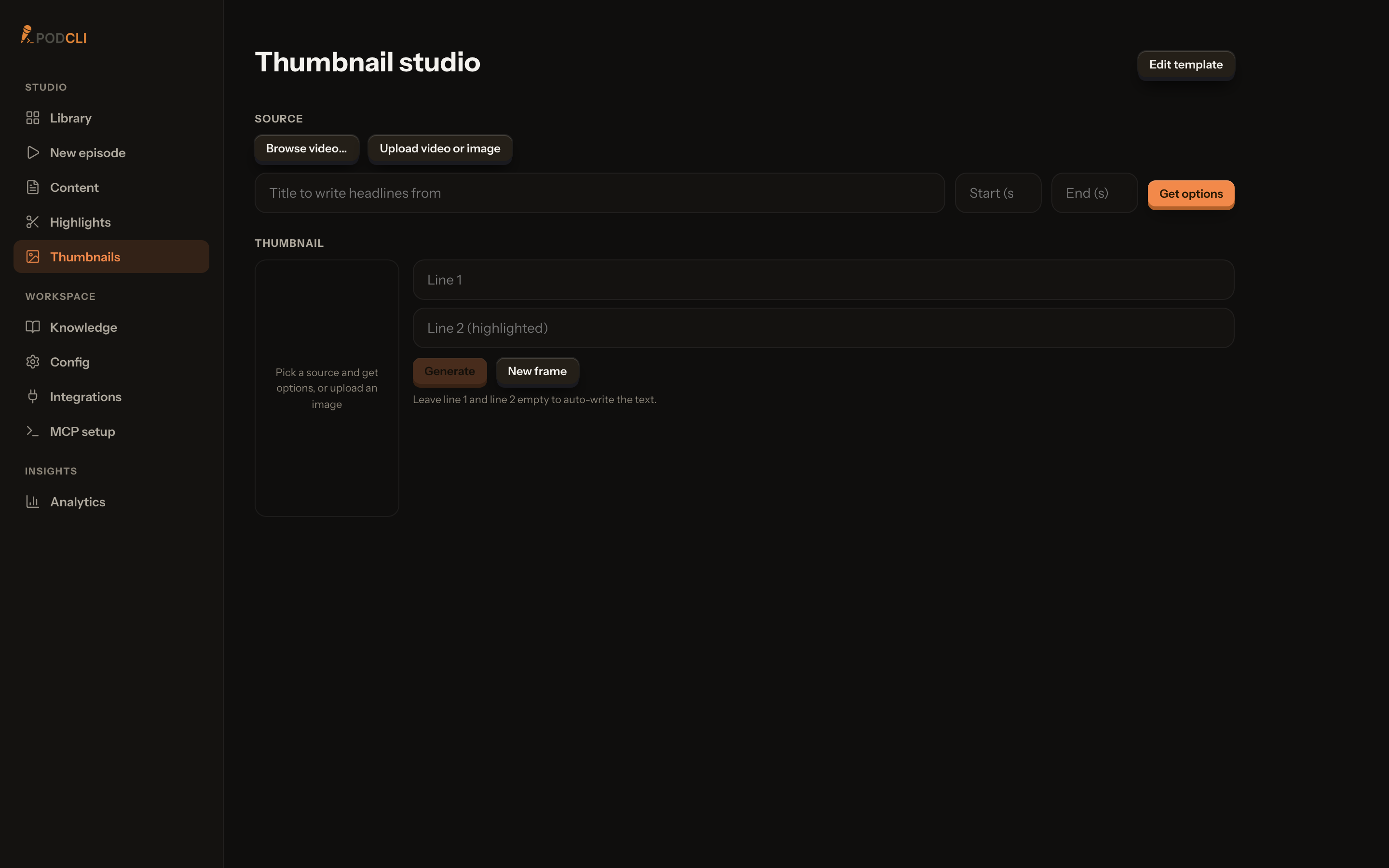Focus the Title to write headlines field
The height and width of the screenshot is (868, 1389).
click(x=600, y=193)
